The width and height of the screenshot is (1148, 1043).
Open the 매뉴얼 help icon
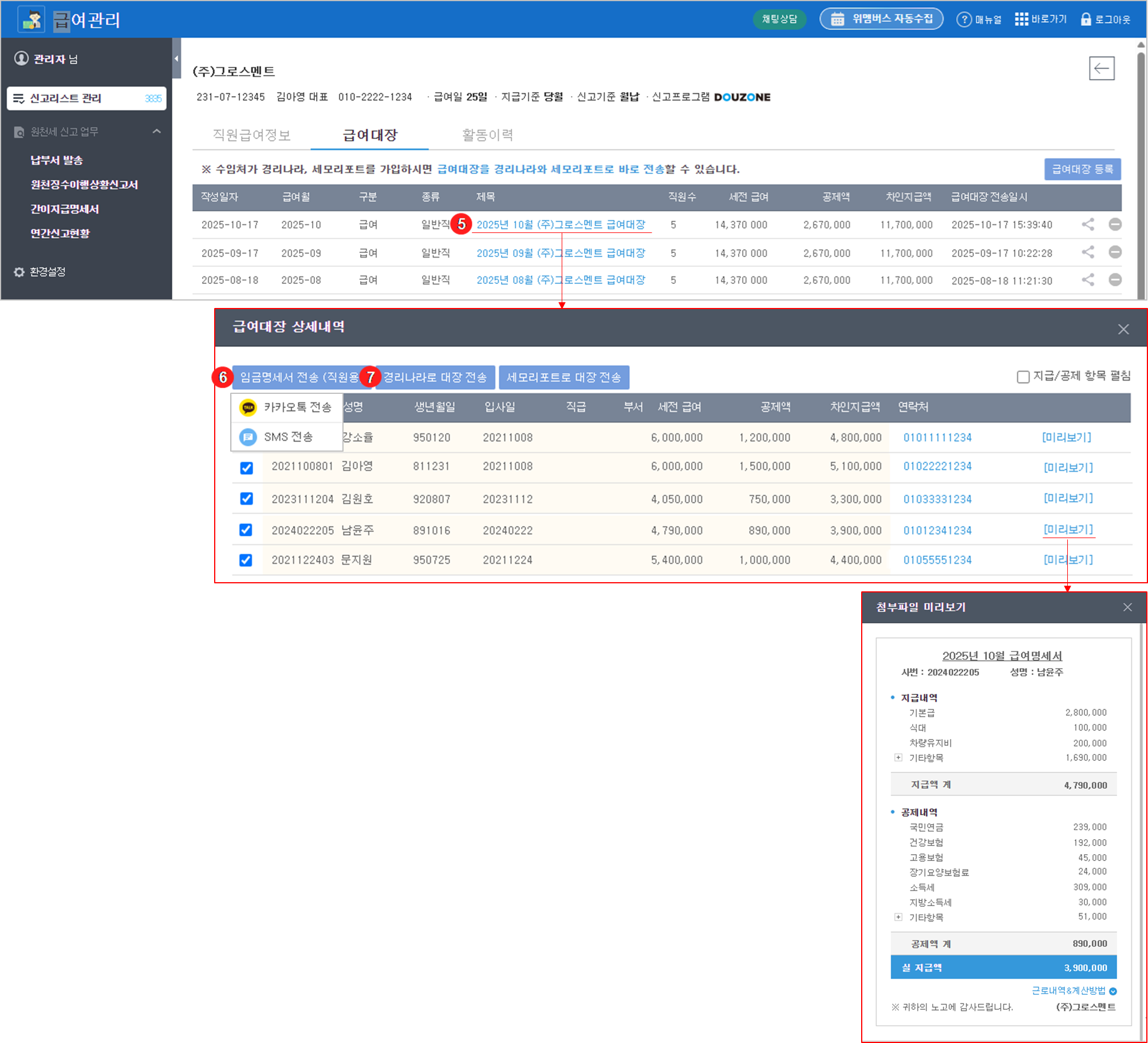click(964, 19)
